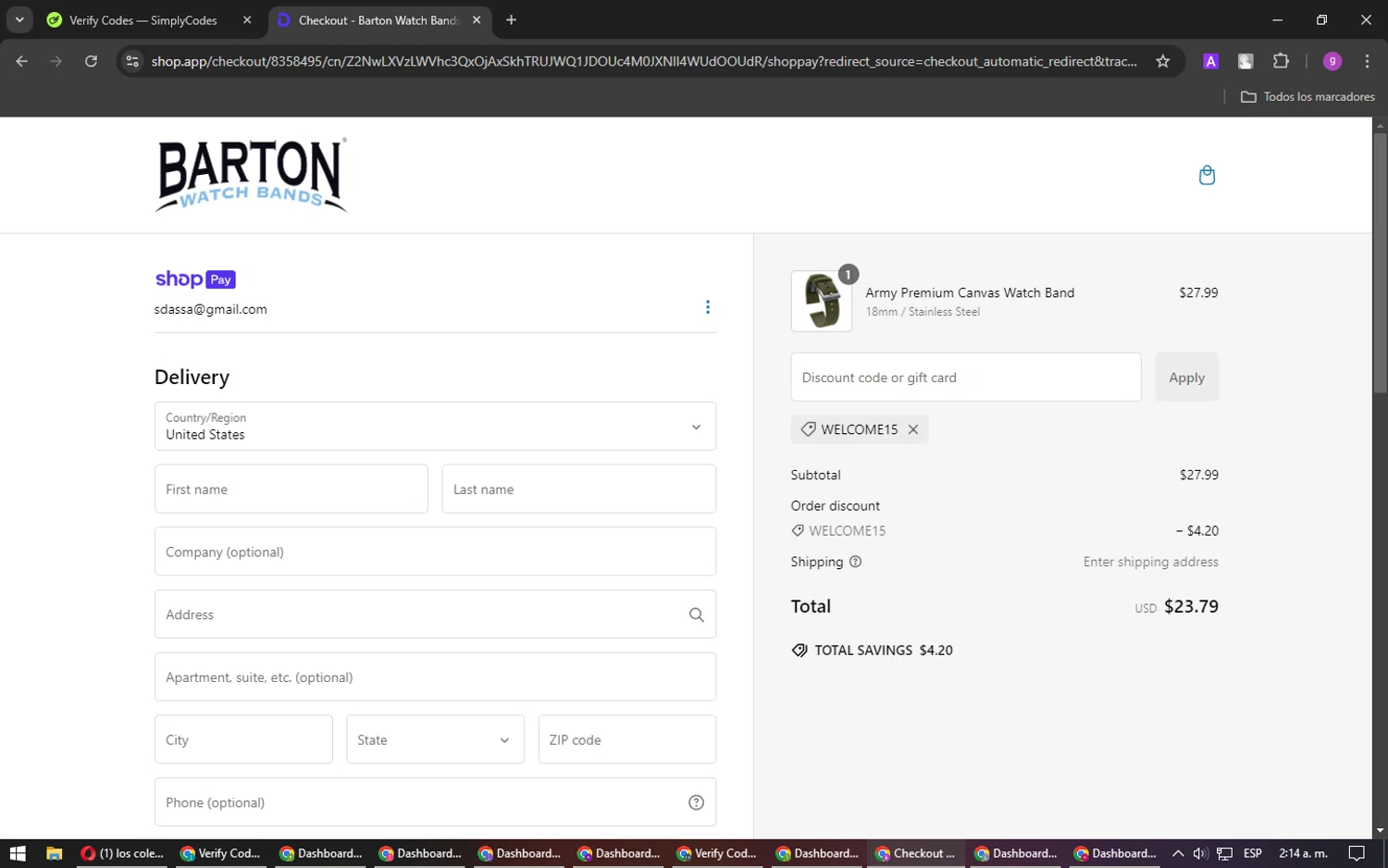This screenshot has height=868, width=1388.
Task: Open a new browser tab
Action: (x=511, y=19)
